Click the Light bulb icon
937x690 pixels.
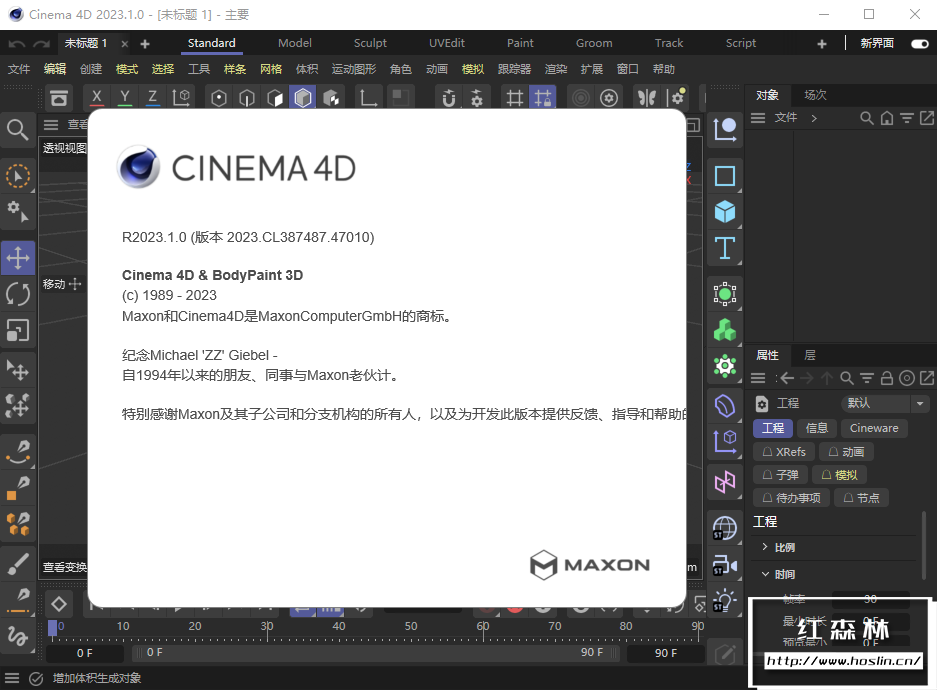click(725, 601)
